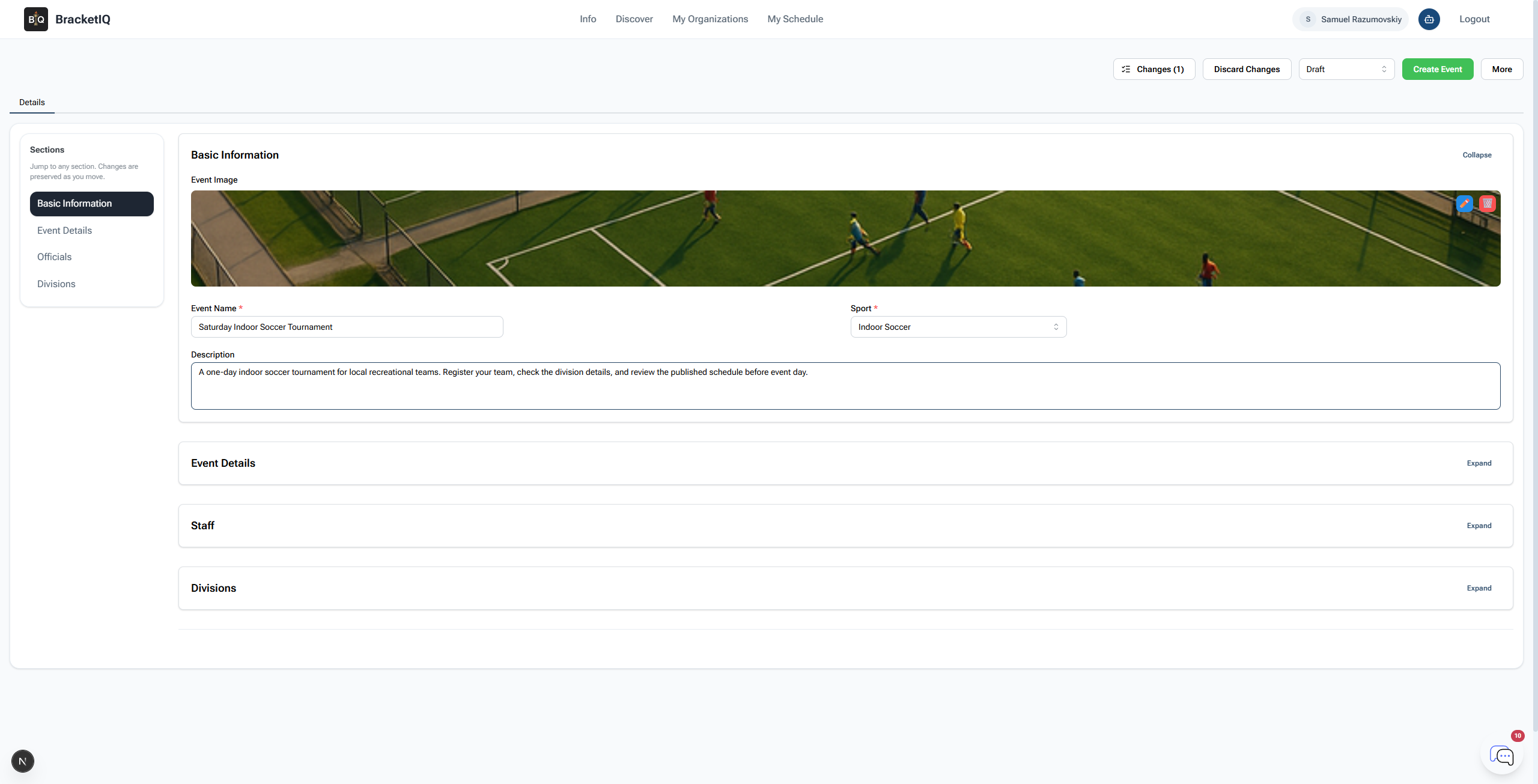
Task: Click the Basic Information section heading
Action: [x=235, y=155]
